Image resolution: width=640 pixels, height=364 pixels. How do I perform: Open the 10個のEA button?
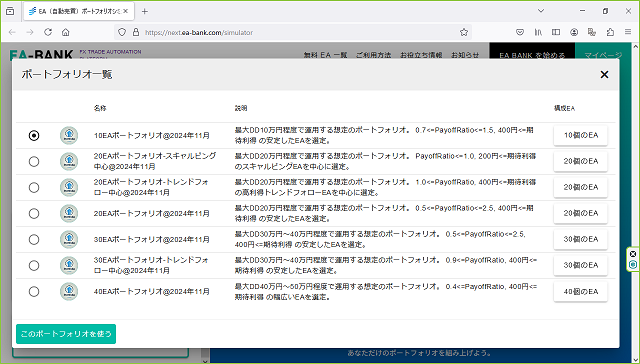click(580, 135)
